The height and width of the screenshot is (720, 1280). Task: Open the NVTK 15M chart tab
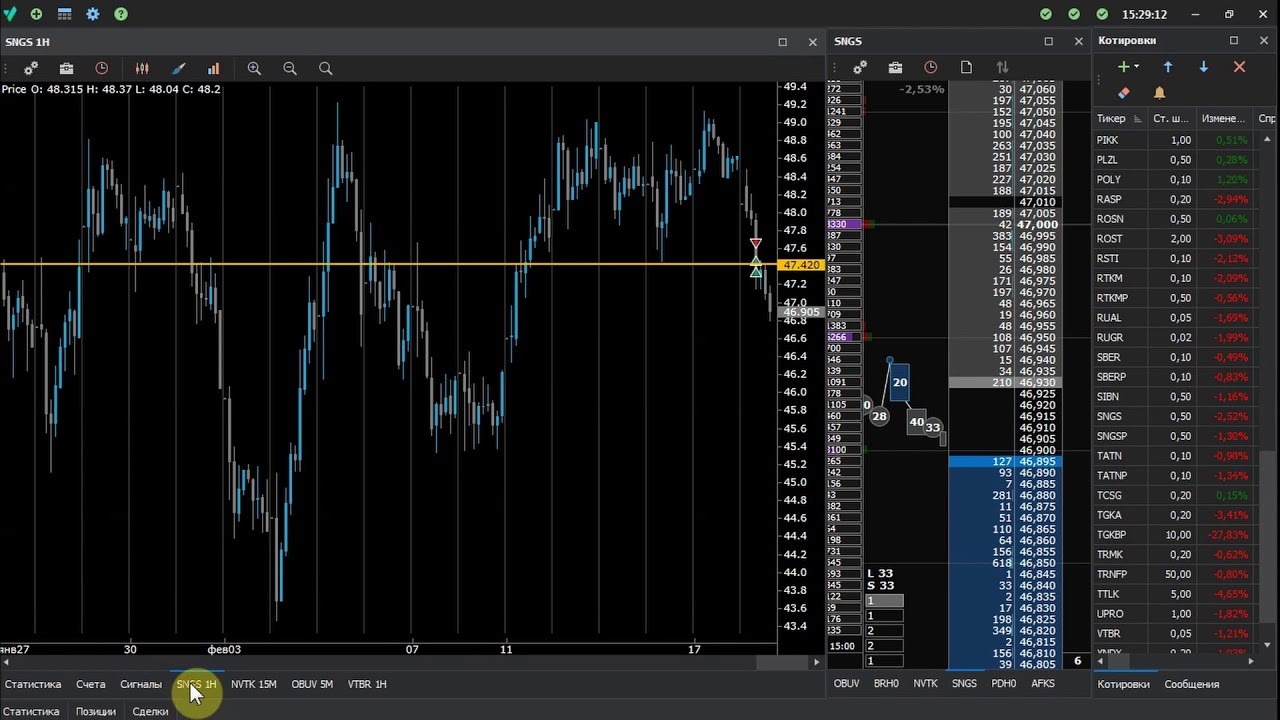tap(253, 684)
